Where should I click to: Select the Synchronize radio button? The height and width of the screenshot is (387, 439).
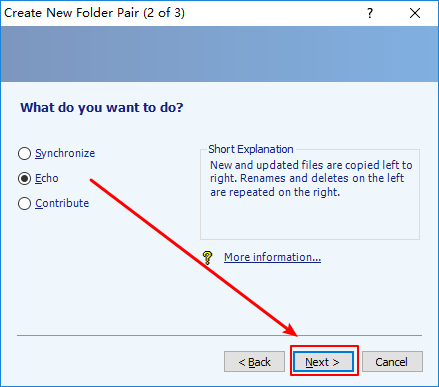[24, 154]
